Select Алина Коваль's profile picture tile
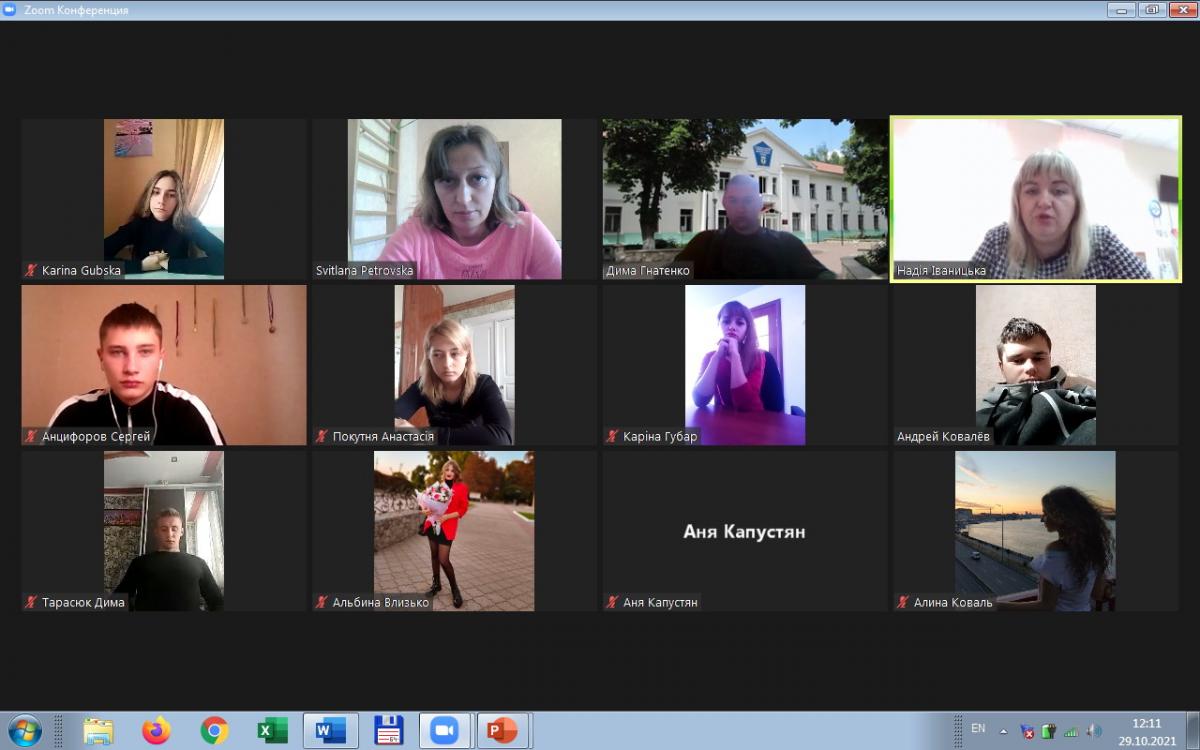1200x750 pixels. 1035,531
